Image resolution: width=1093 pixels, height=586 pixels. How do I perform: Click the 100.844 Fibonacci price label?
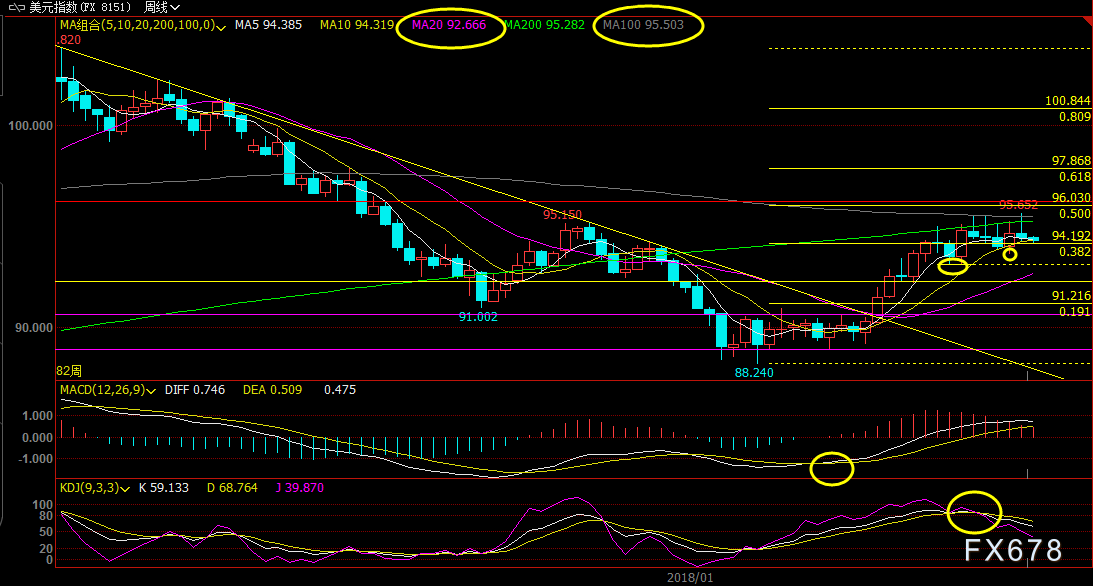(1067, 101)
